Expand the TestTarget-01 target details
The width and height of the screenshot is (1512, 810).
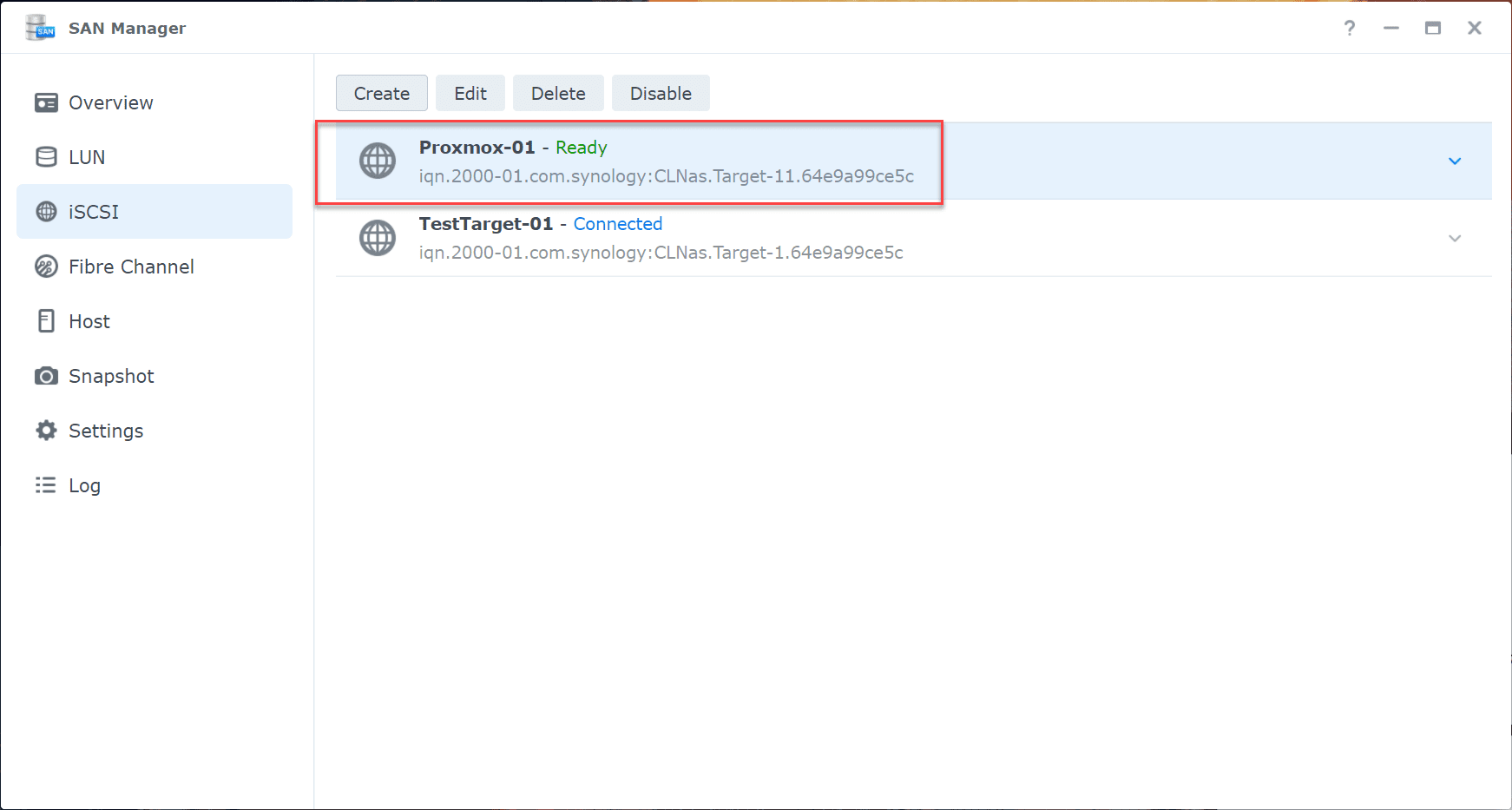pyautogui.click(x=1456, y=237)
